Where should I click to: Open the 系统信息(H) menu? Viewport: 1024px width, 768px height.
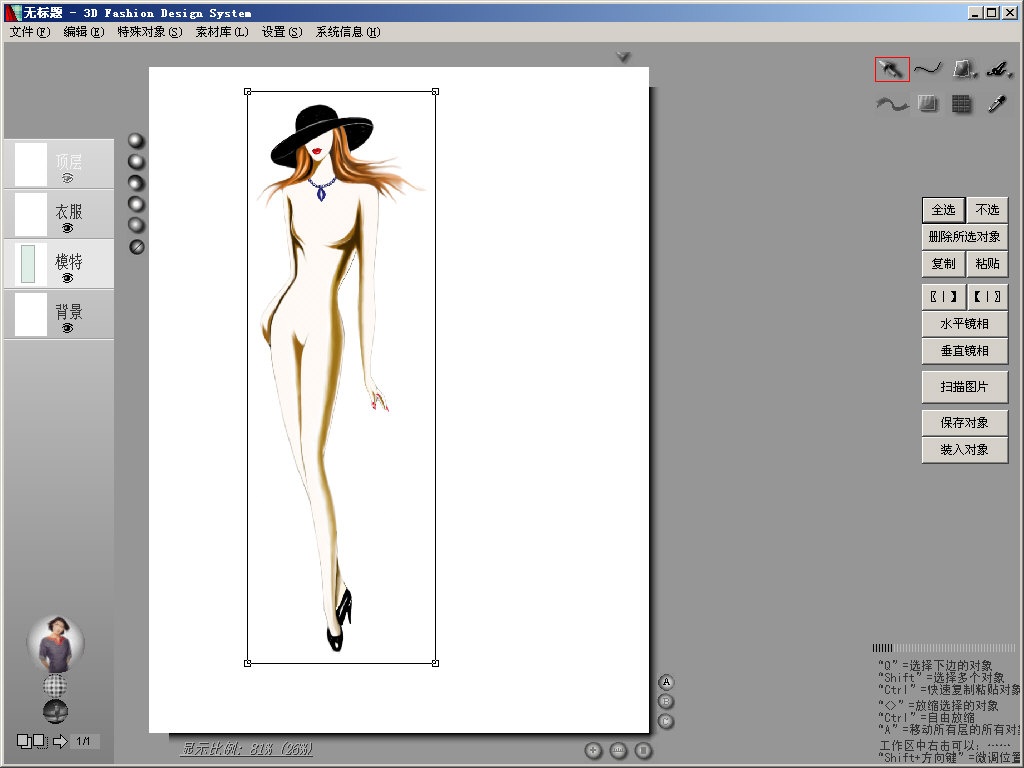[348, 32]
